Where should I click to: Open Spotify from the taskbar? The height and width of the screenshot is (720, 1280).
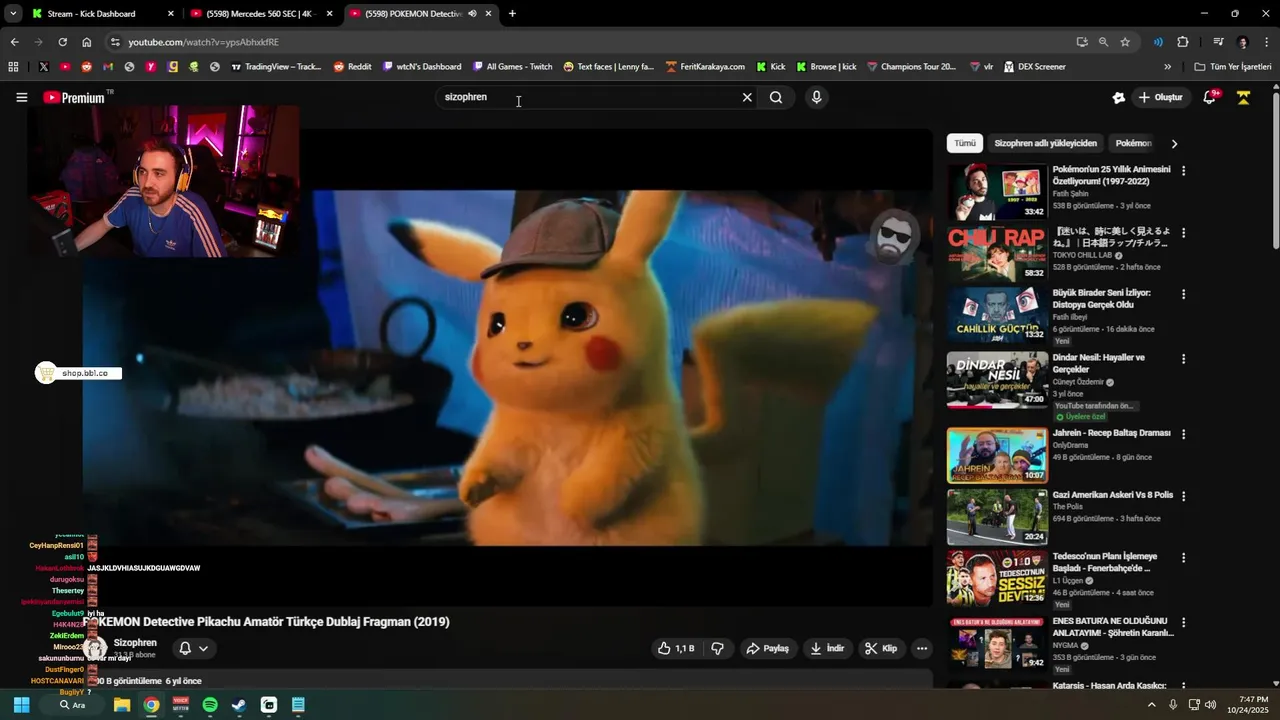pyautogui.click(x=210, y=705)
